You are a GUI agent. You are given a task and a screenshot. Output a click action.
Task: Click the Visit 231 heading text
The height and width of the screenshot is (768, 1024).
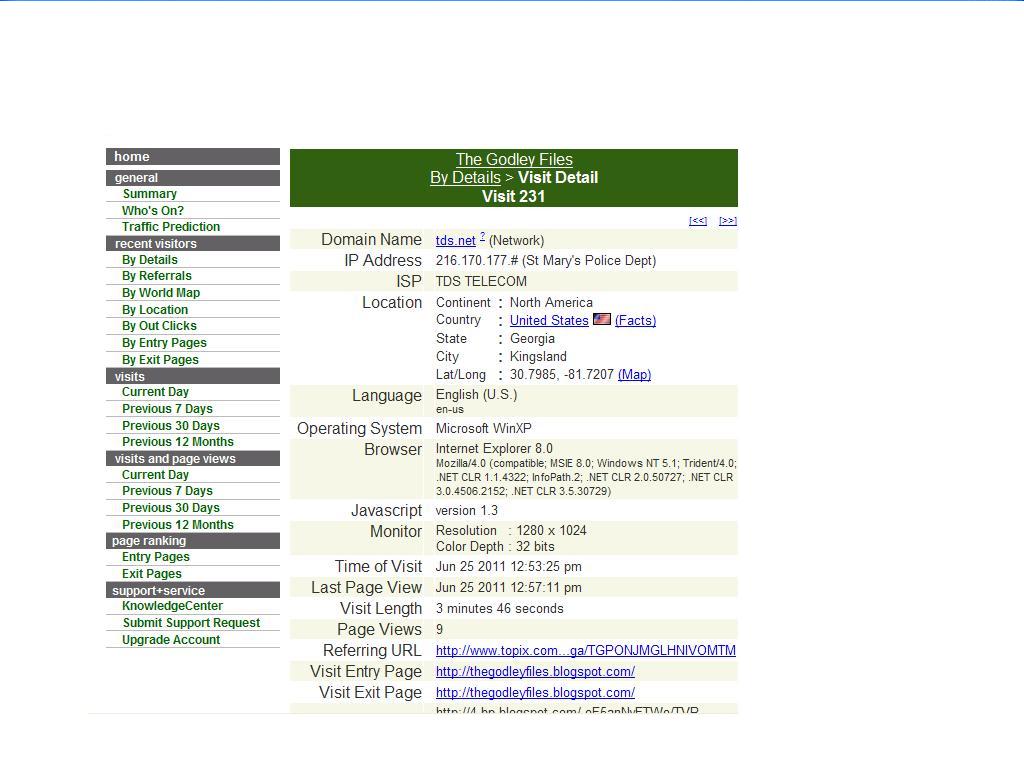coord(513,197)
